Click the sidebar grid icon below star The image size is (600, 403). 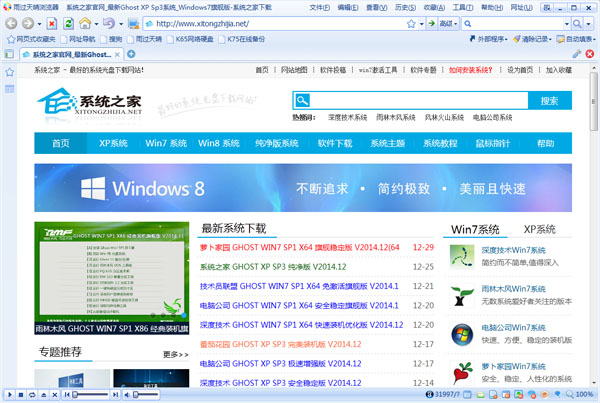point(10,89)
